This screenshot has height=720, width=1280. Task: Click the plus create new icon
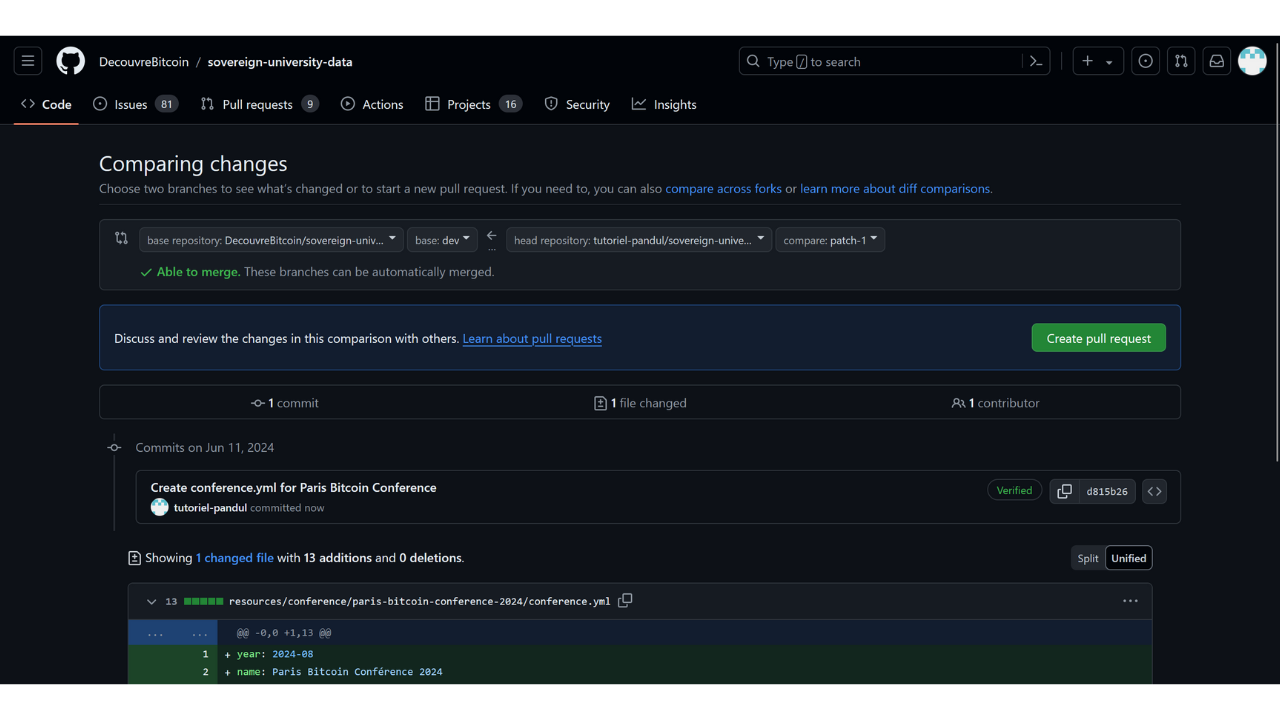(1088, 61)
